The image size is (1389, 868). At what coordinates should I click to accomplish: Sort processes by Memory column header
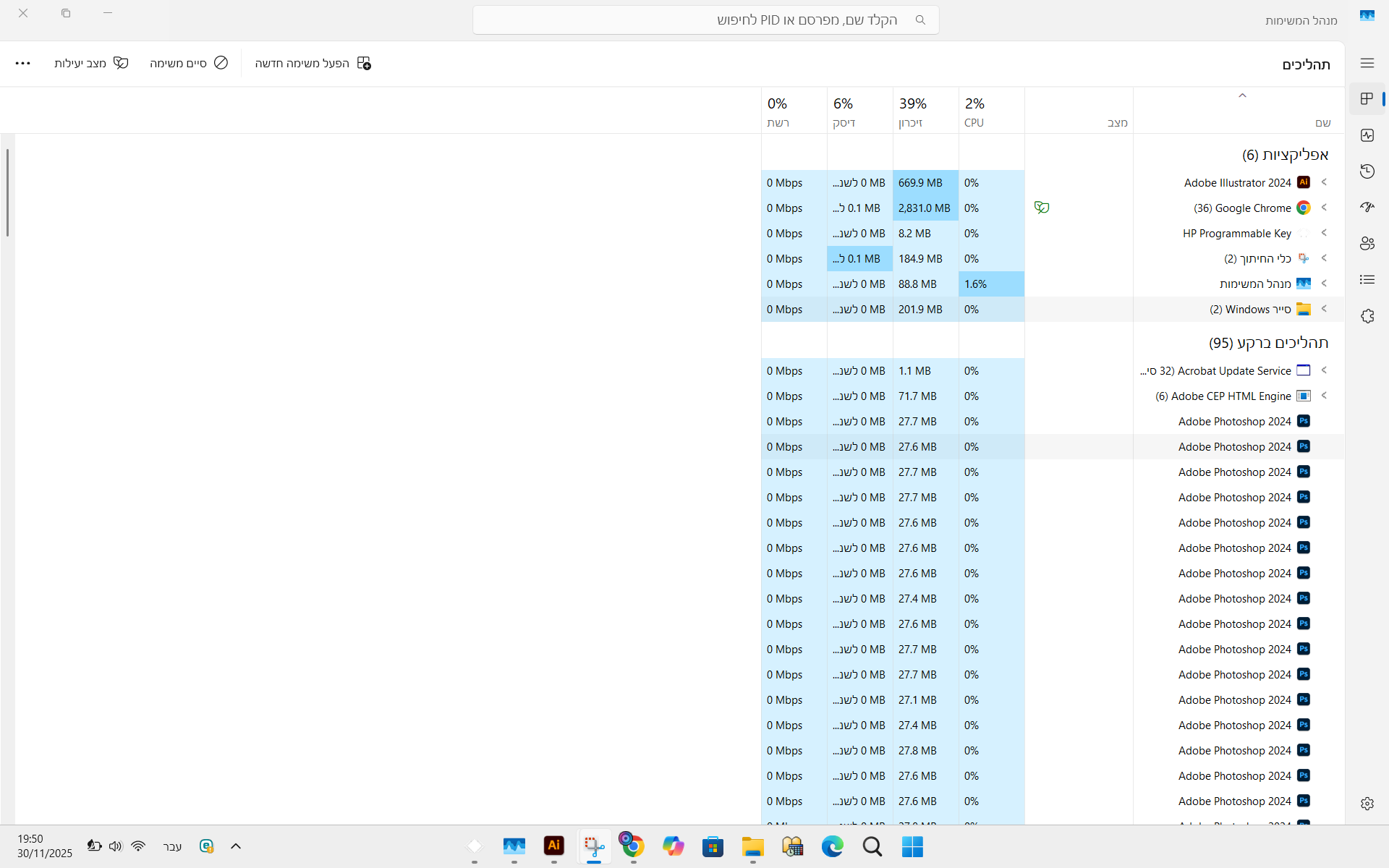(x=925, y=111)
